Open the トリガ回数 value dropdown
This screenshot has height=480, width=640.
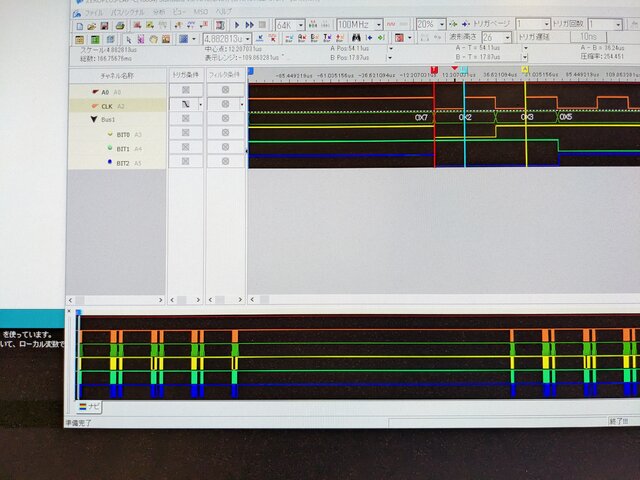618,24
